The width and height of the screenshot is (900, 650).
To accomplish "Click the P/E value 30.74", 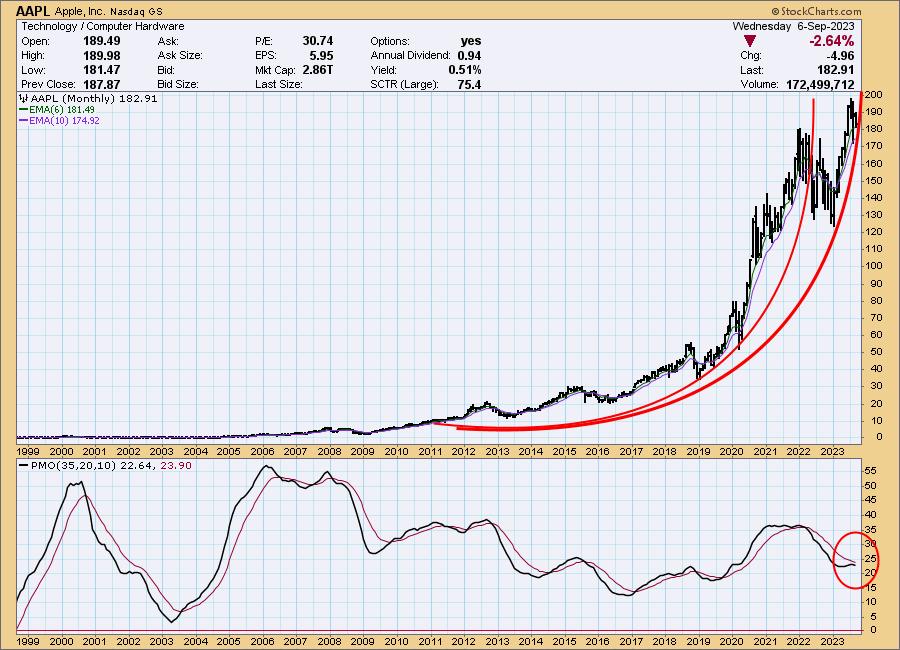I will 317,41.
